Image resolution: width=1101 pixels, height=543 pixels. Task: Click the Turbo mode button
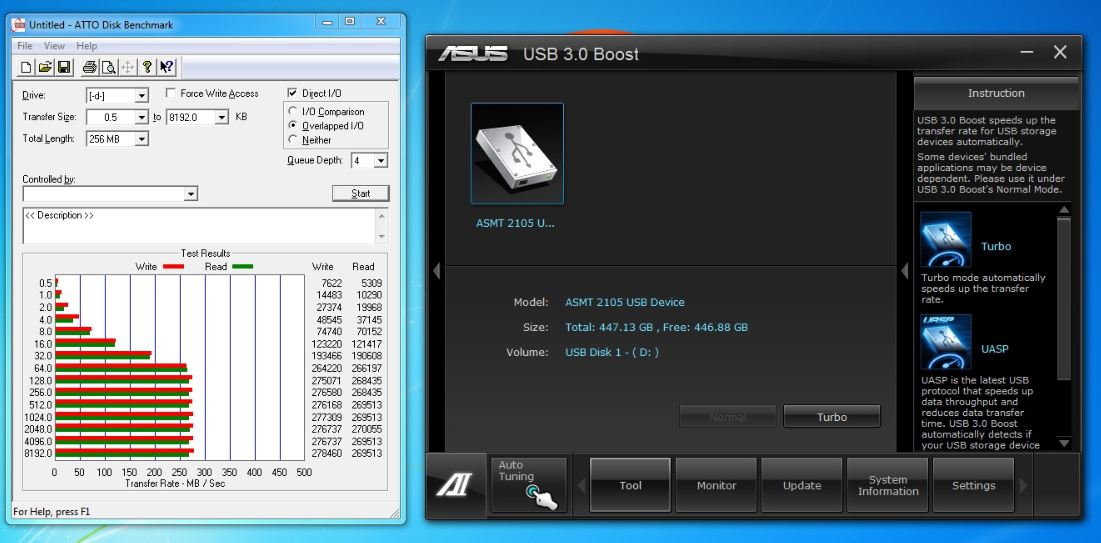pyautogui.click(x=831, y=417)
